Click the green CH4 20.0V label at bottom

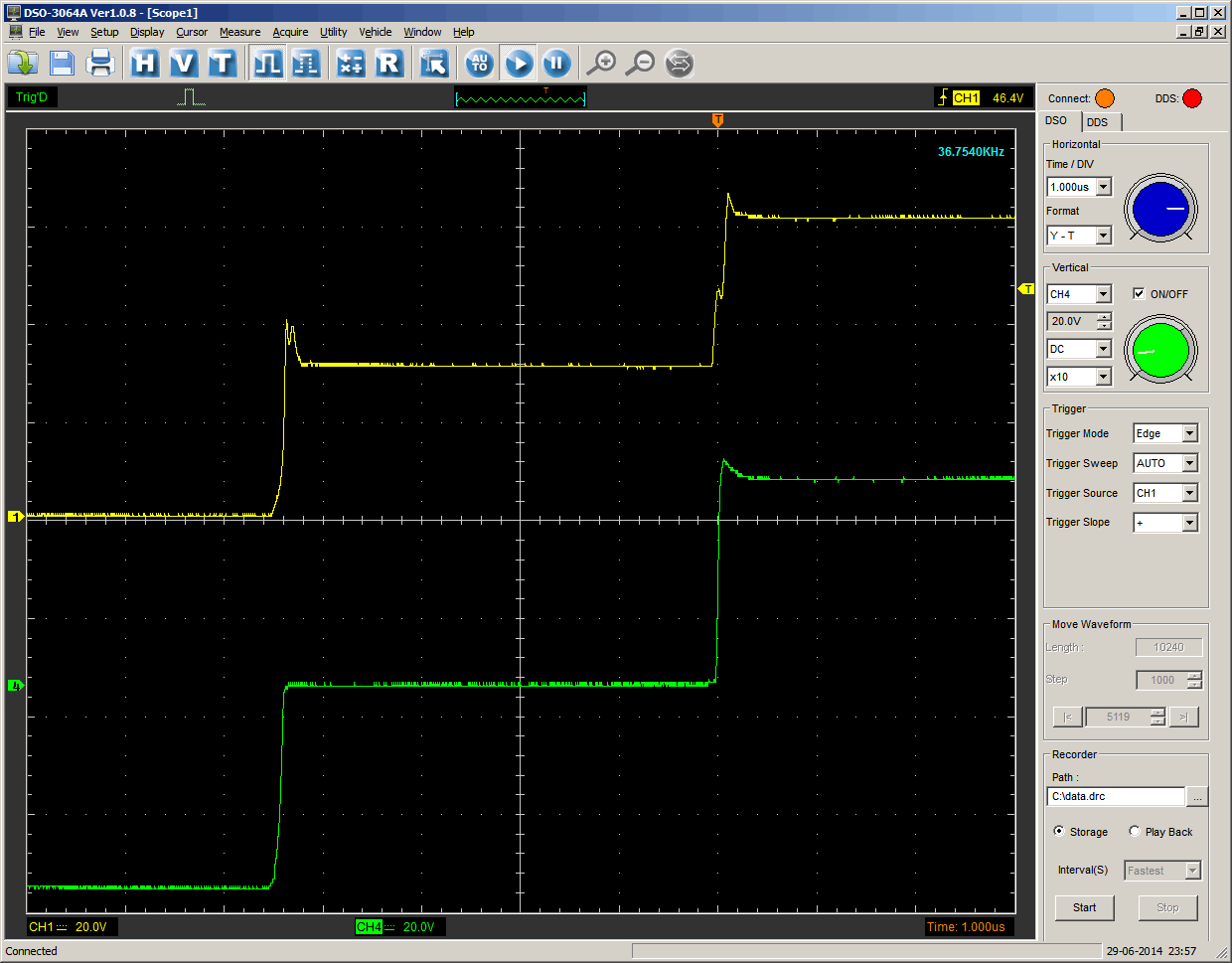point(399,926)
